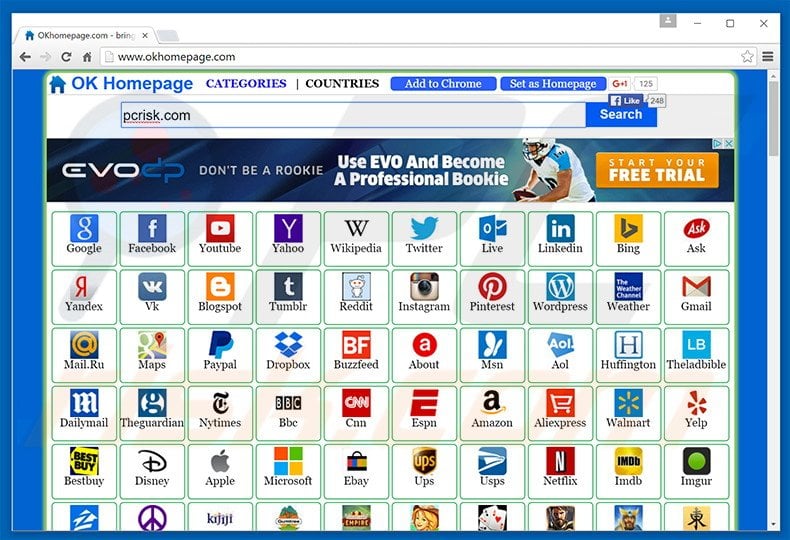Open the Bestbuy tile
Viewport: 790px width, 540px height.
84,471
